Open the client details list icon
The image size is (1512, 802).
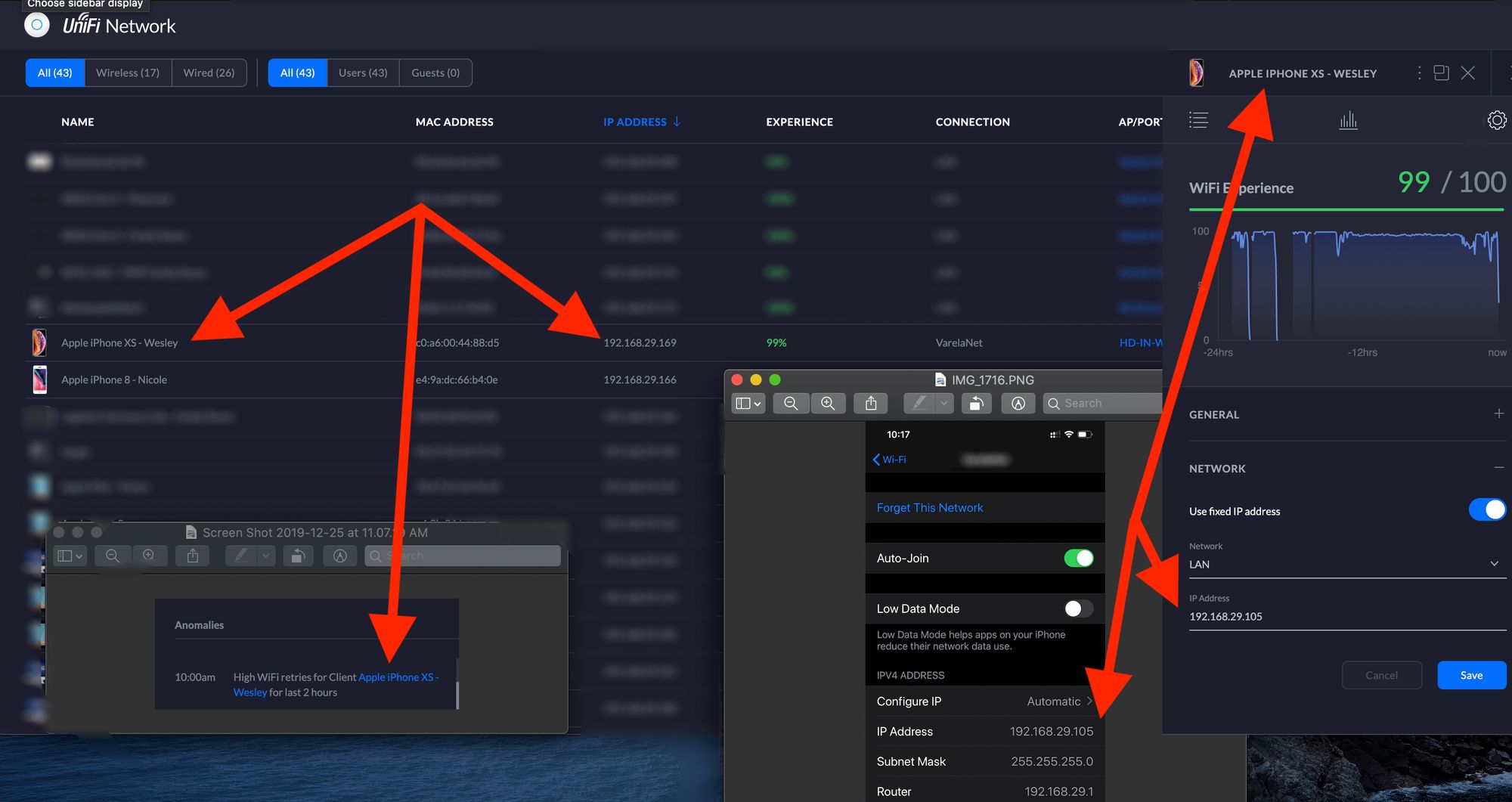click(x=1198, y=120)
